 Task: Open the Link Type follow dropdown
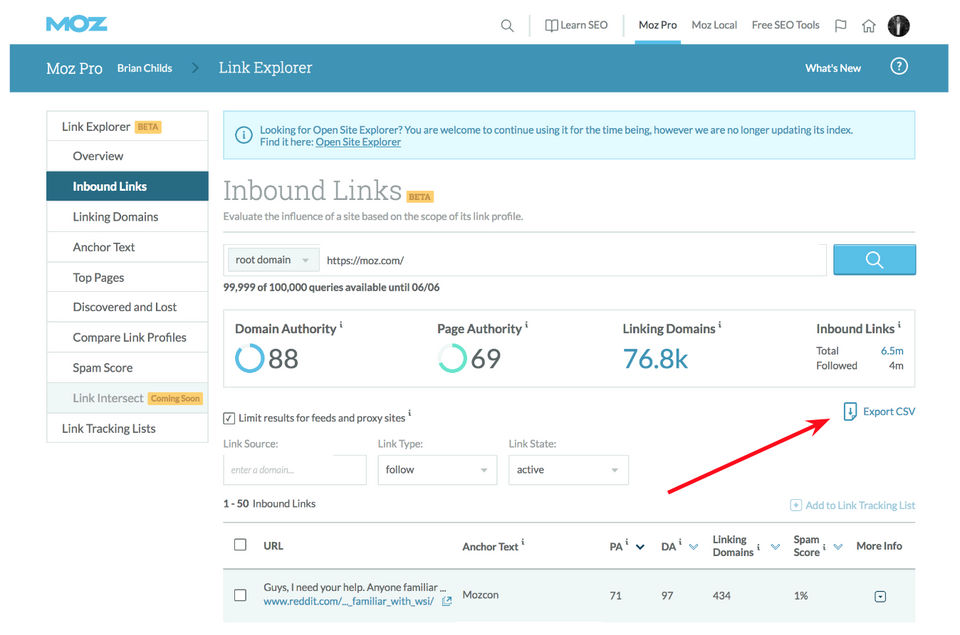pyautogui.click(x=437, y=470)
